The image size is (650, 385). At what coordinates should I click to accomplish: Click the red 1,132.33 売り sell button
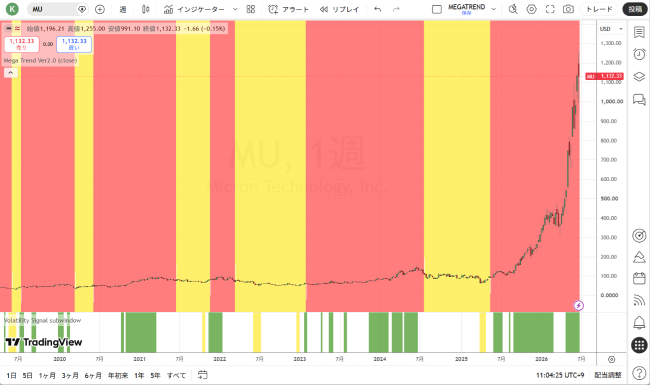[x=22, y=44]
